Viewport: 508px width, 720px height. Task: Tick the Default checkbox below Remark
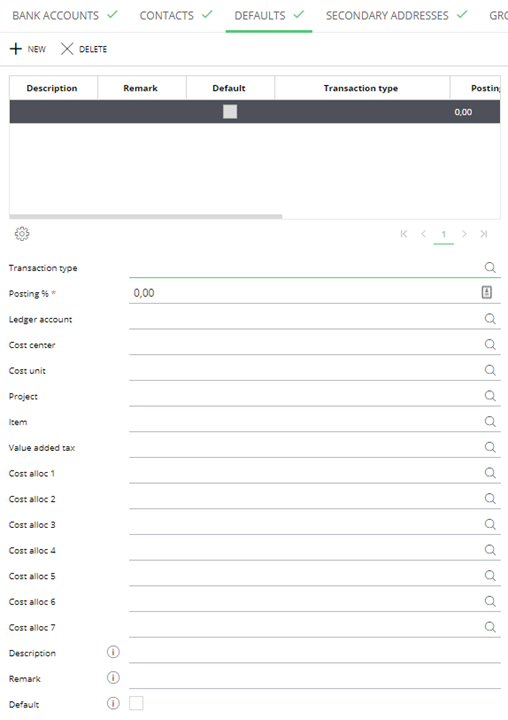coord(136,703)
